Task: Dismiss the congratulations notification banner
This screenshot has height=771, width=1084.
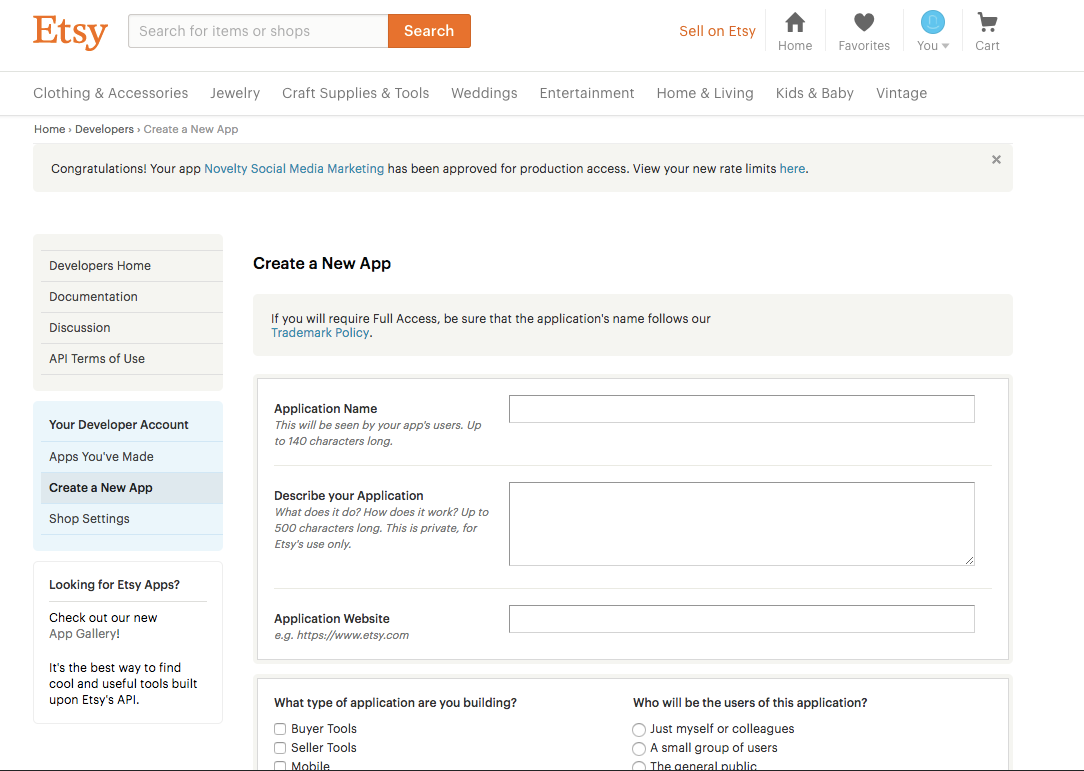Action: pos(996,160)
